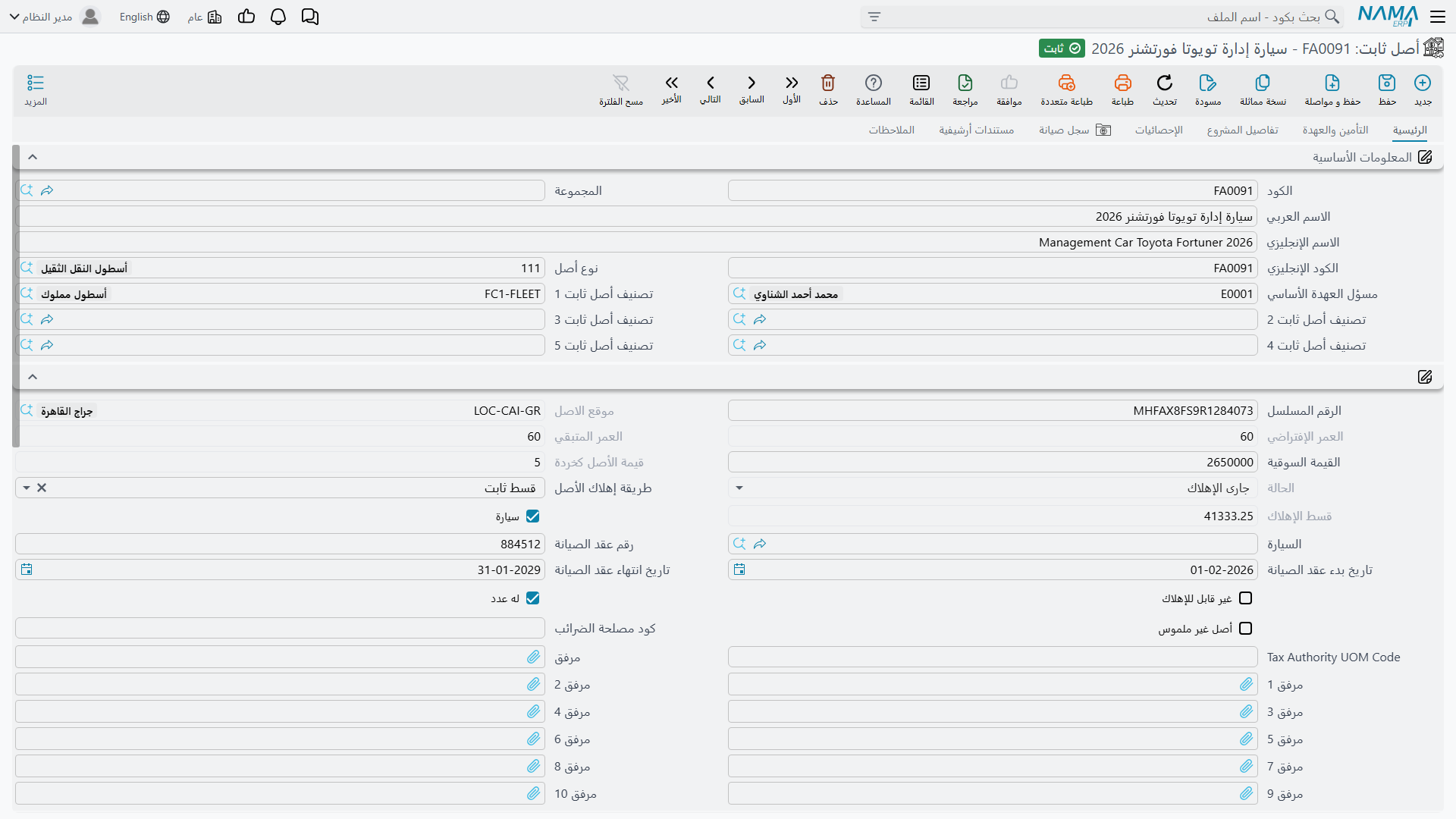Switch to the تفاصيل المشروع tab
Image resolution: width=1456 pixels, height=819 pixels.
coord(1242,130)
